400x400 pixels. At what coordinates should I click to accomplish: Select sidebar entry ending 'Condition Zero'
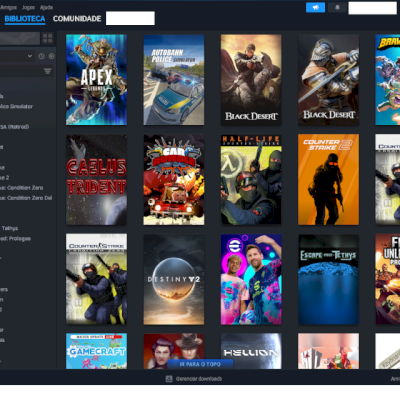22,188
